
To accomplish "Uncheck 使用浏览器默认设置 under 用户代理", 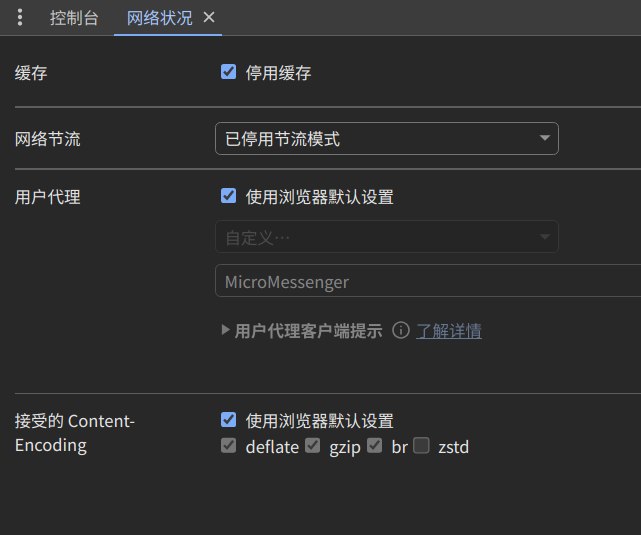I will tap(229, 197).
